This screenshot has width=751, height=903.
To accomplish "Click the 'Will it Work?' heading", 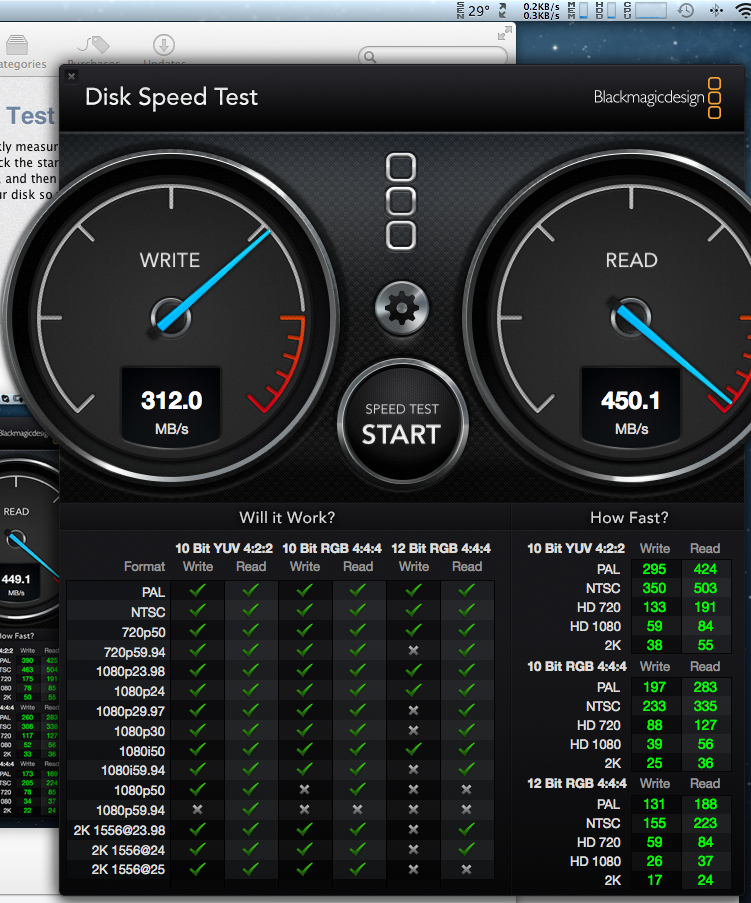I will 287,517.
